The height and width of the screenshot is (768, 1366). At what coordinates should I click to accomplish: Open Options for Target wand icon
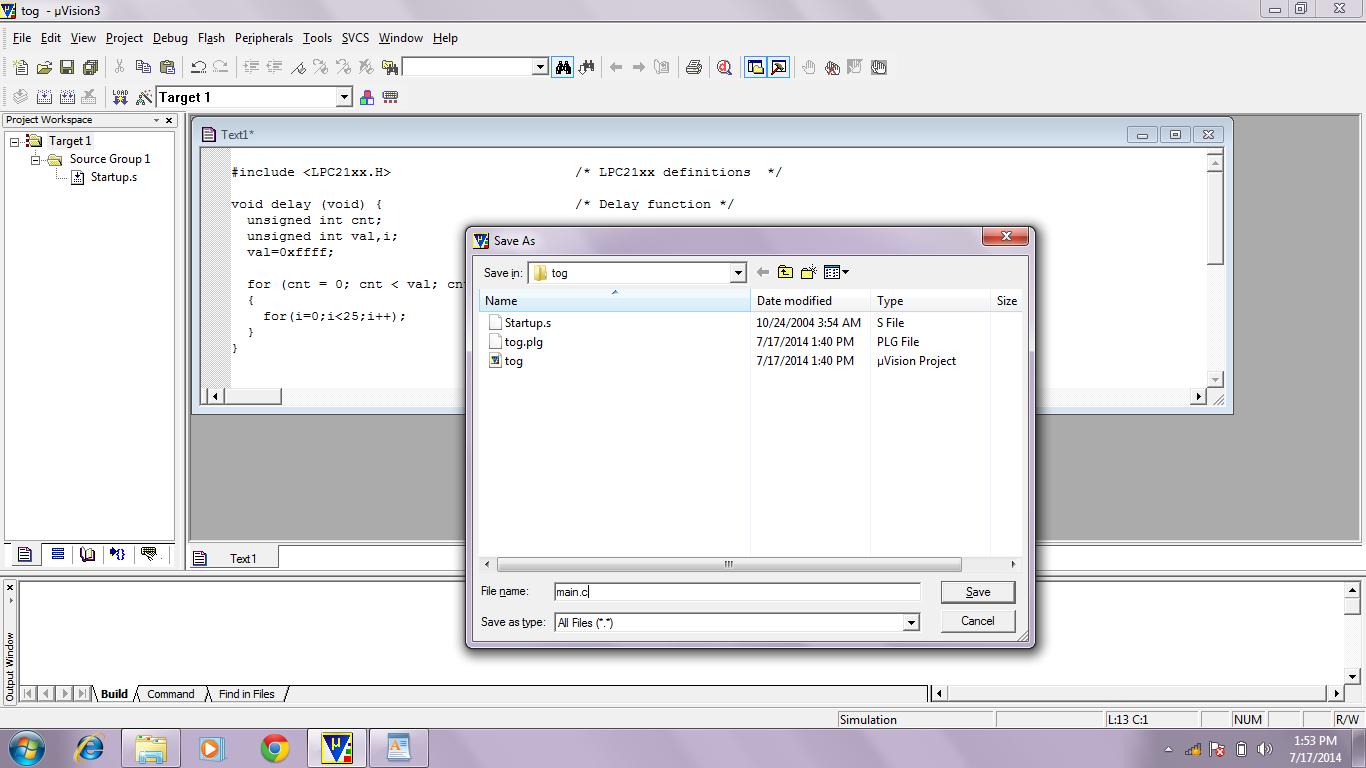pos(144,97)
